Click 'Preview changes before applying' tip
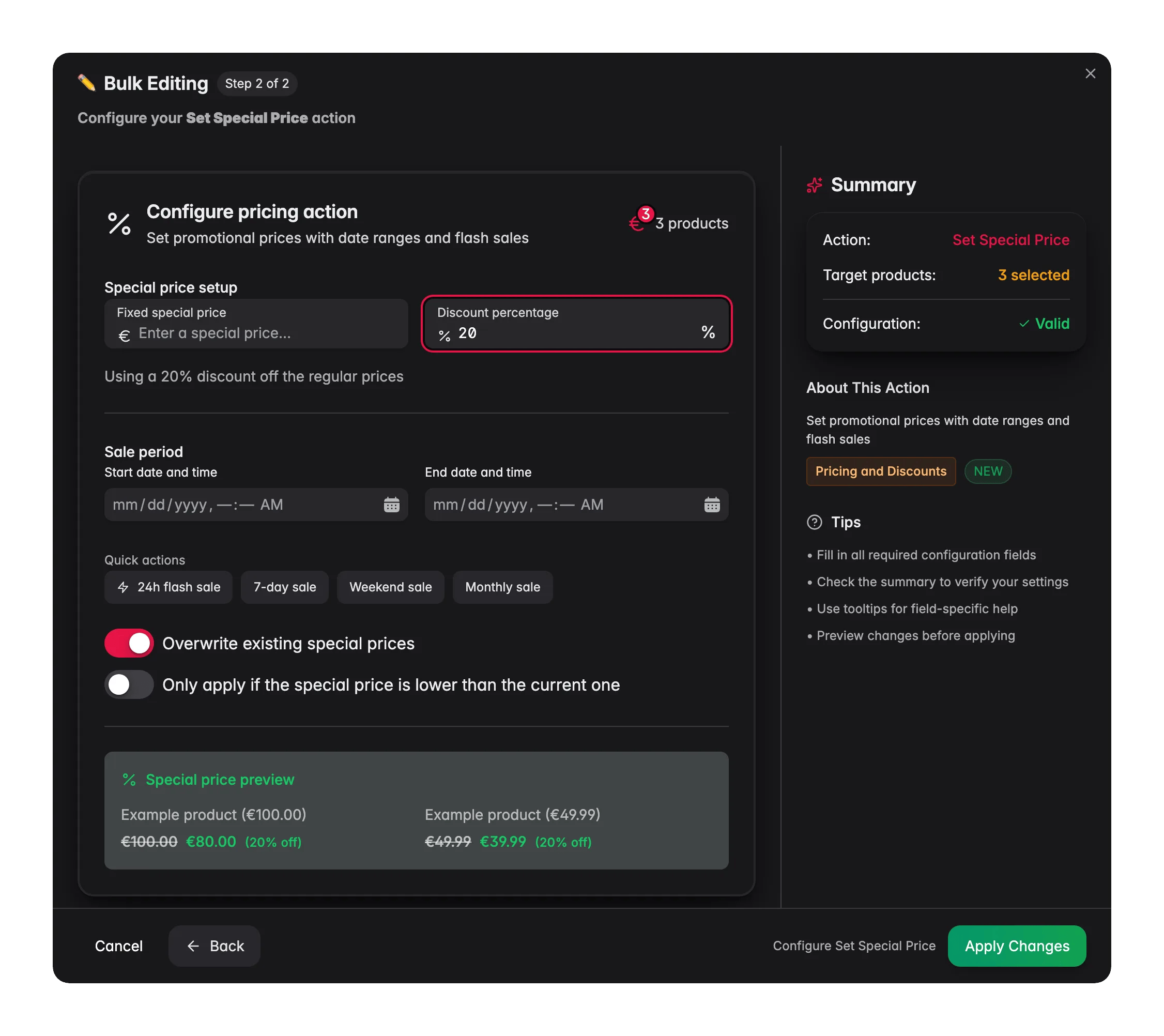Viewport: 1164px width, 1036px height. point(916,636)
